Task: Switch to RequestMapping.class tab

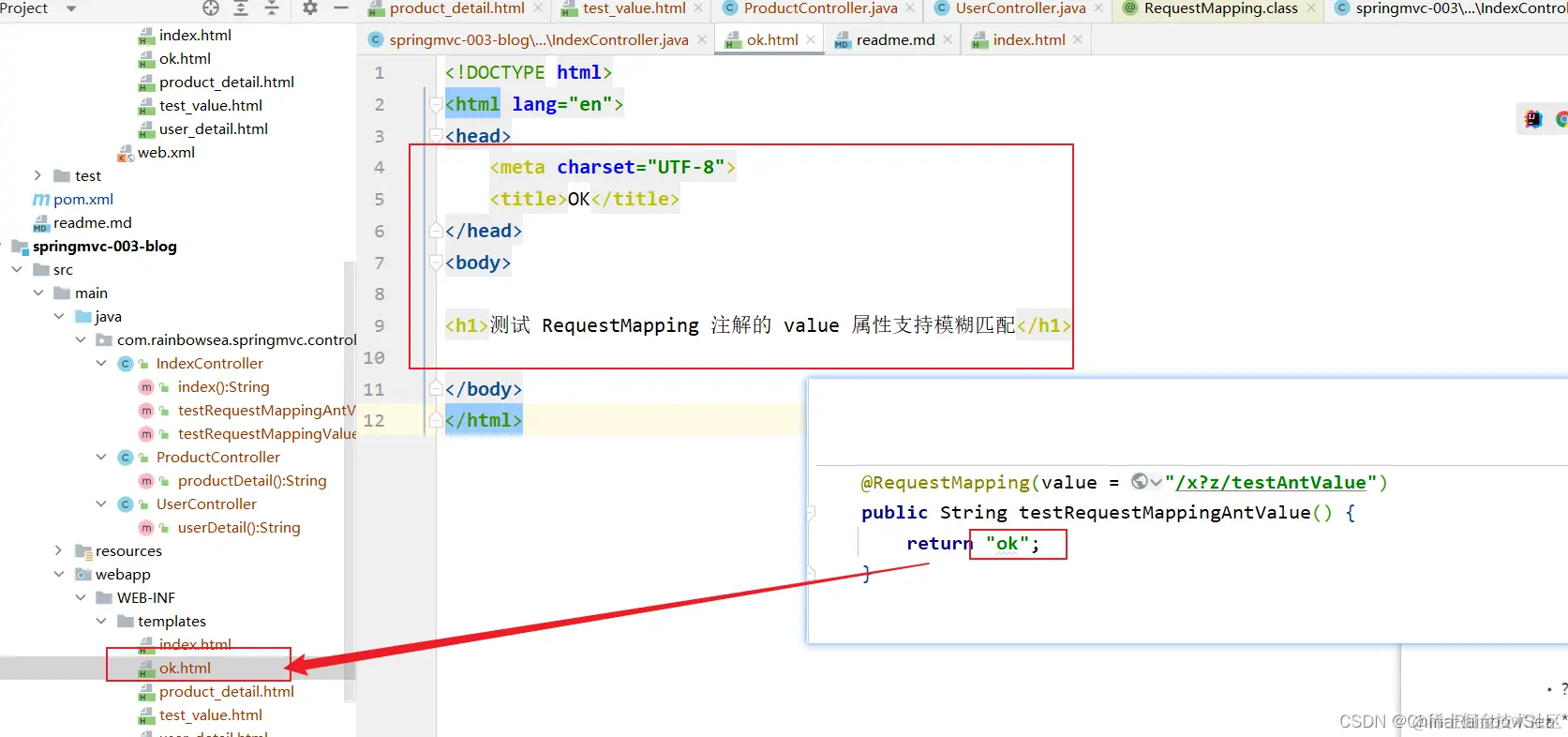Action: (1220, 8)
